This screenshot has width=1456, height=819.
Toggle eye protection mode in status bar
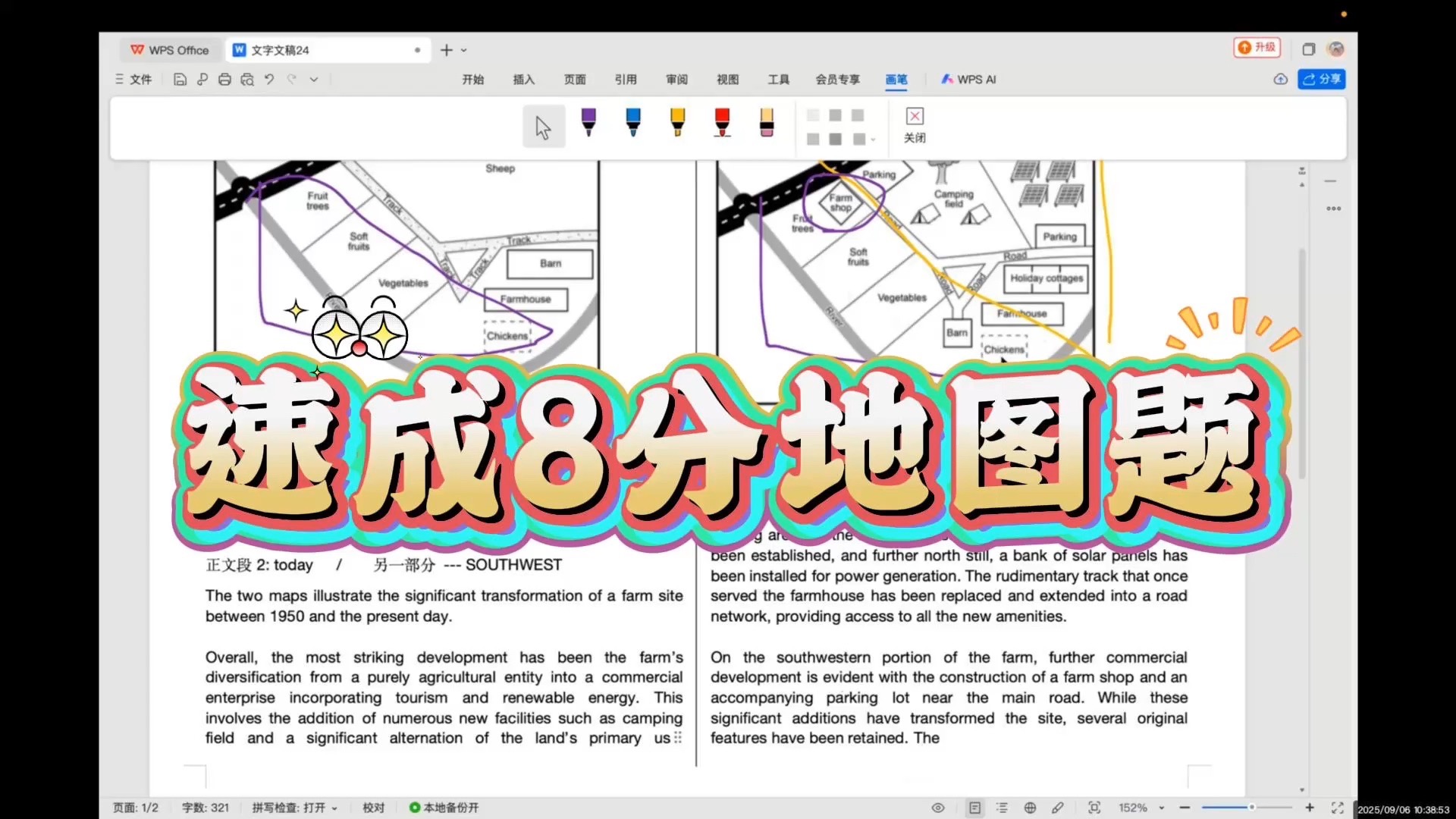point(938,808)
